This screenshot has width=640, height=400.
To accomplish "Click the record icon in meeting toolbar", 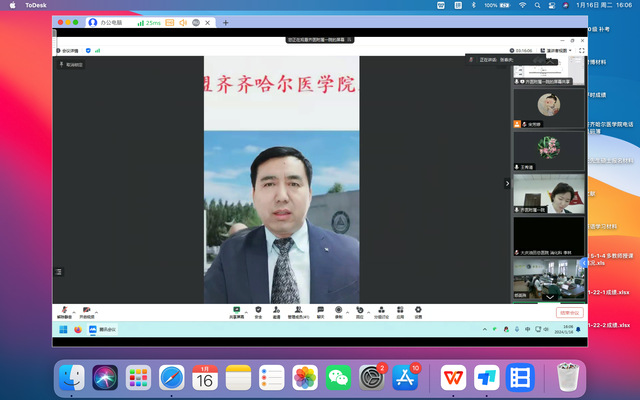I will (x=340, y=311).
